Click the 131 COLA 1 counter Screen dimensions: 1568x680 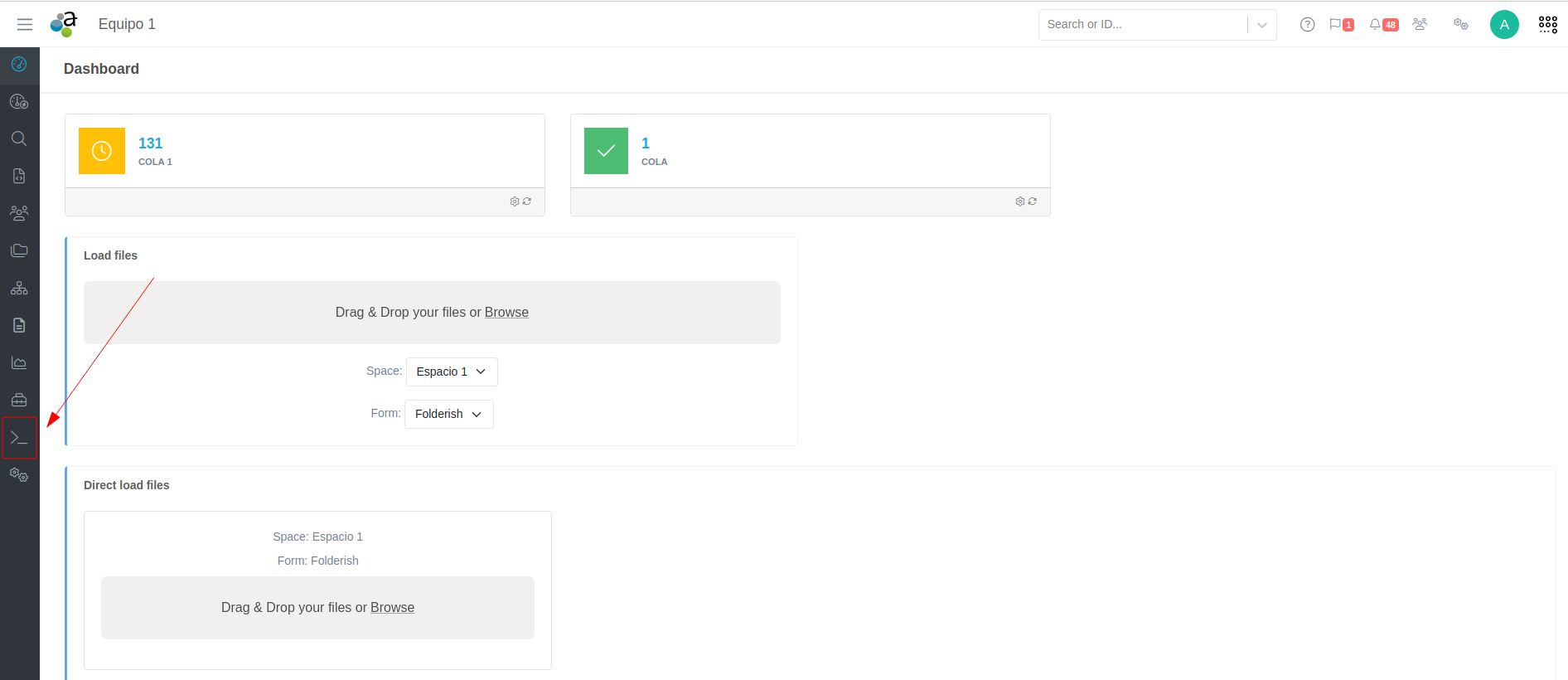click(150, 143)
